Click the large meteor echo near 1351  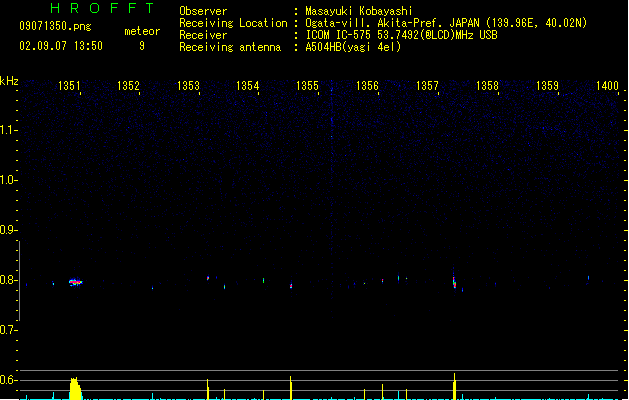coord(75,282)
